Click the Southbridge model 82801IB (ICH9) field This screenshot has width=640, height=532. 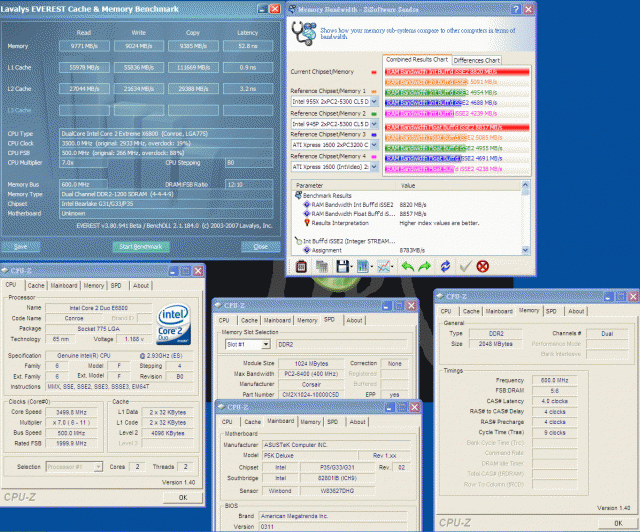[337, 478]
